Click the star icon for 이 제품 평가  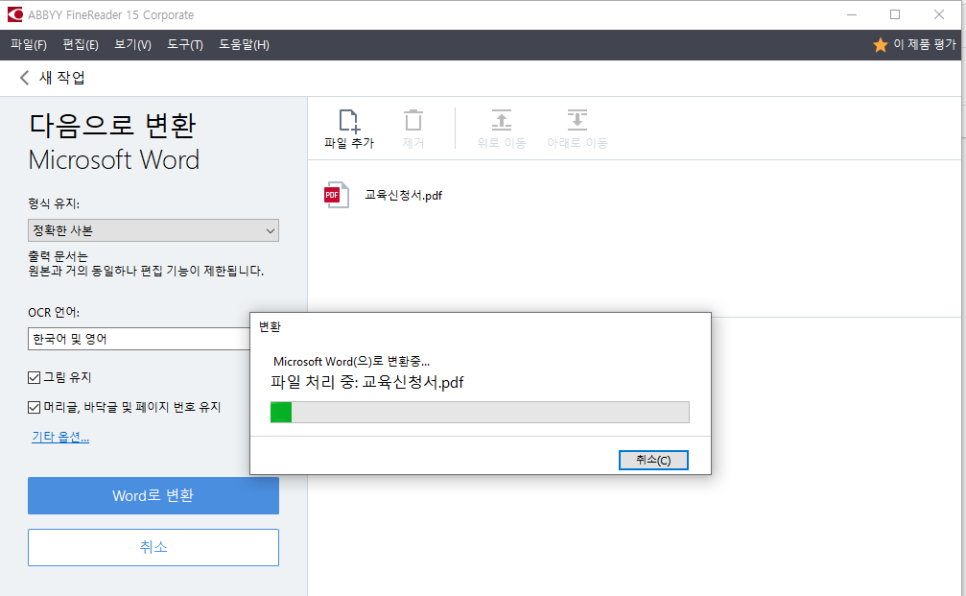point(880,44)
